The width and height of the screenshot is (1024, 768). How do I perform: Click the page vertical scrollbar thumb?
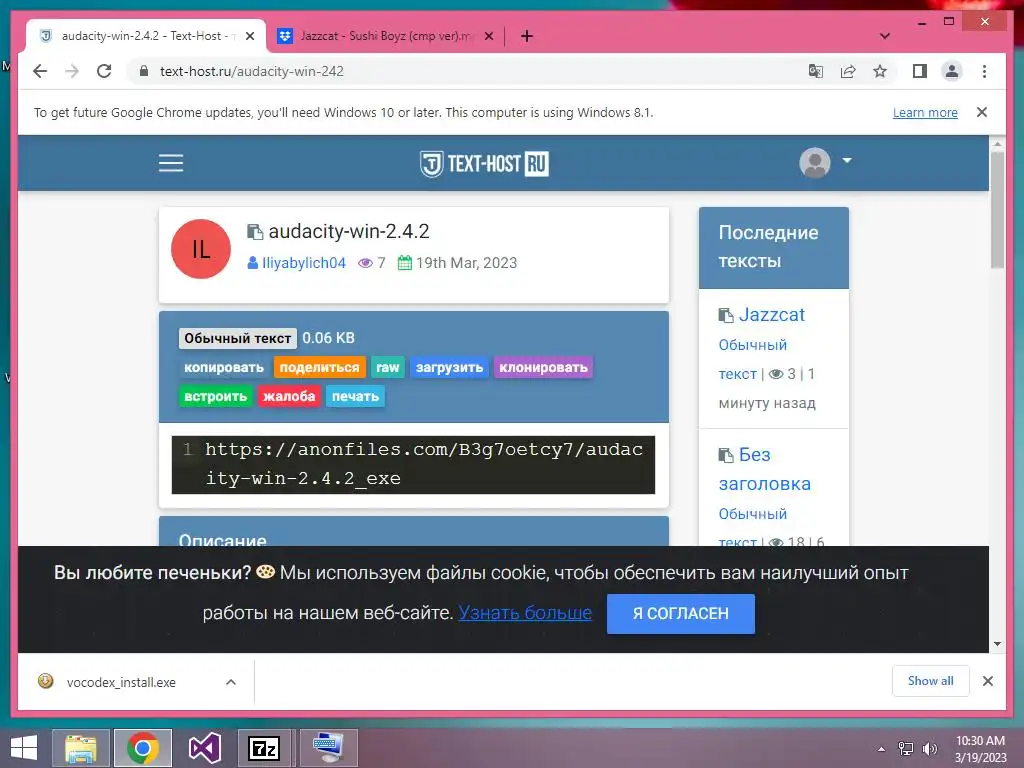997,210
